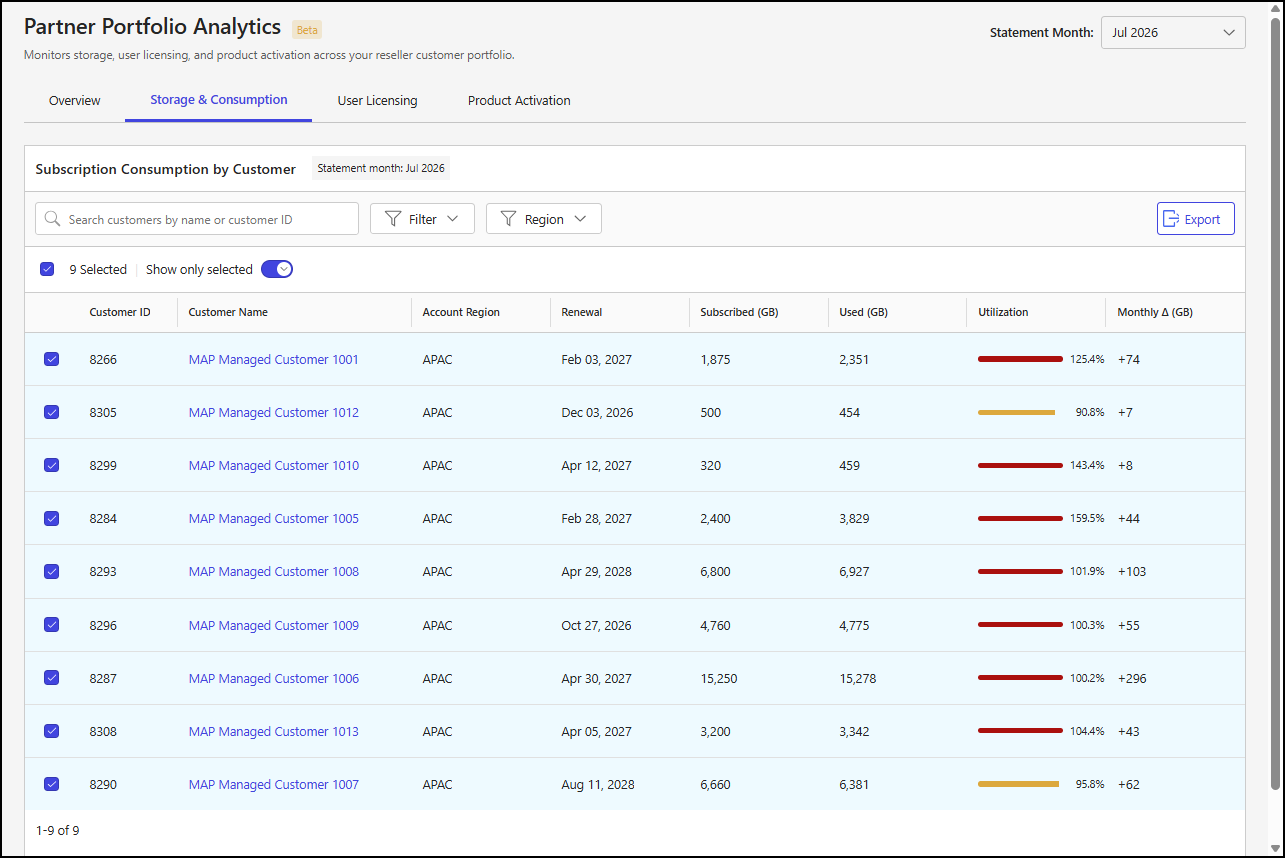Click the 143.4% utilization value
Viewport: 1285px width, 858px height.
(x=1088, y=465)
